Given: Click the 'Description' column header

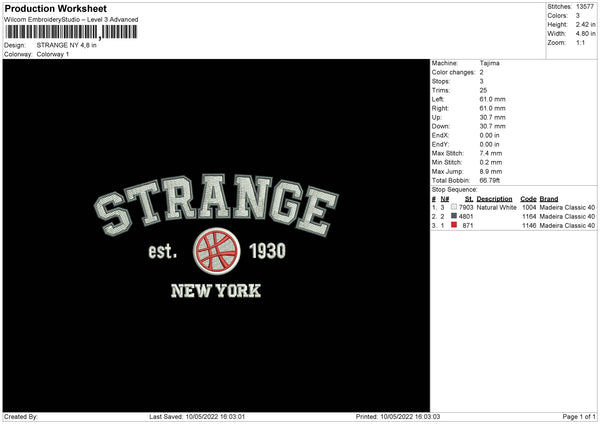Looking at the screenshot, I should (x=494, y=199).
